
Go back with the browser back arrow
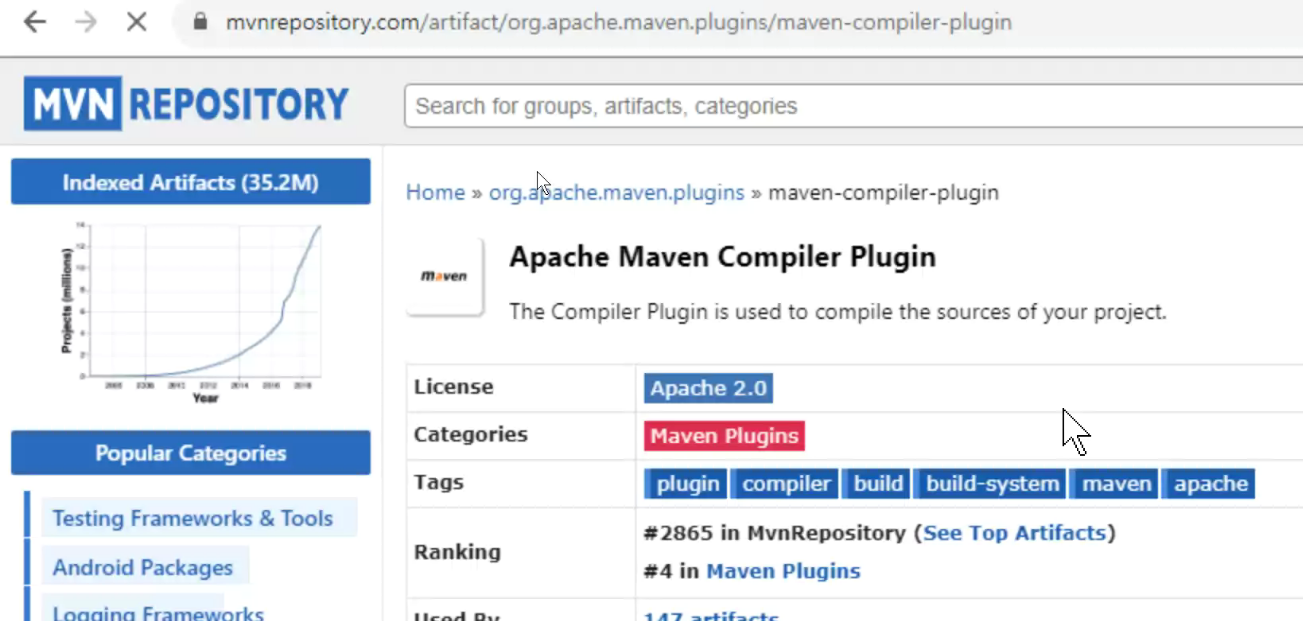pyautogui.click(x=35, y=22)
